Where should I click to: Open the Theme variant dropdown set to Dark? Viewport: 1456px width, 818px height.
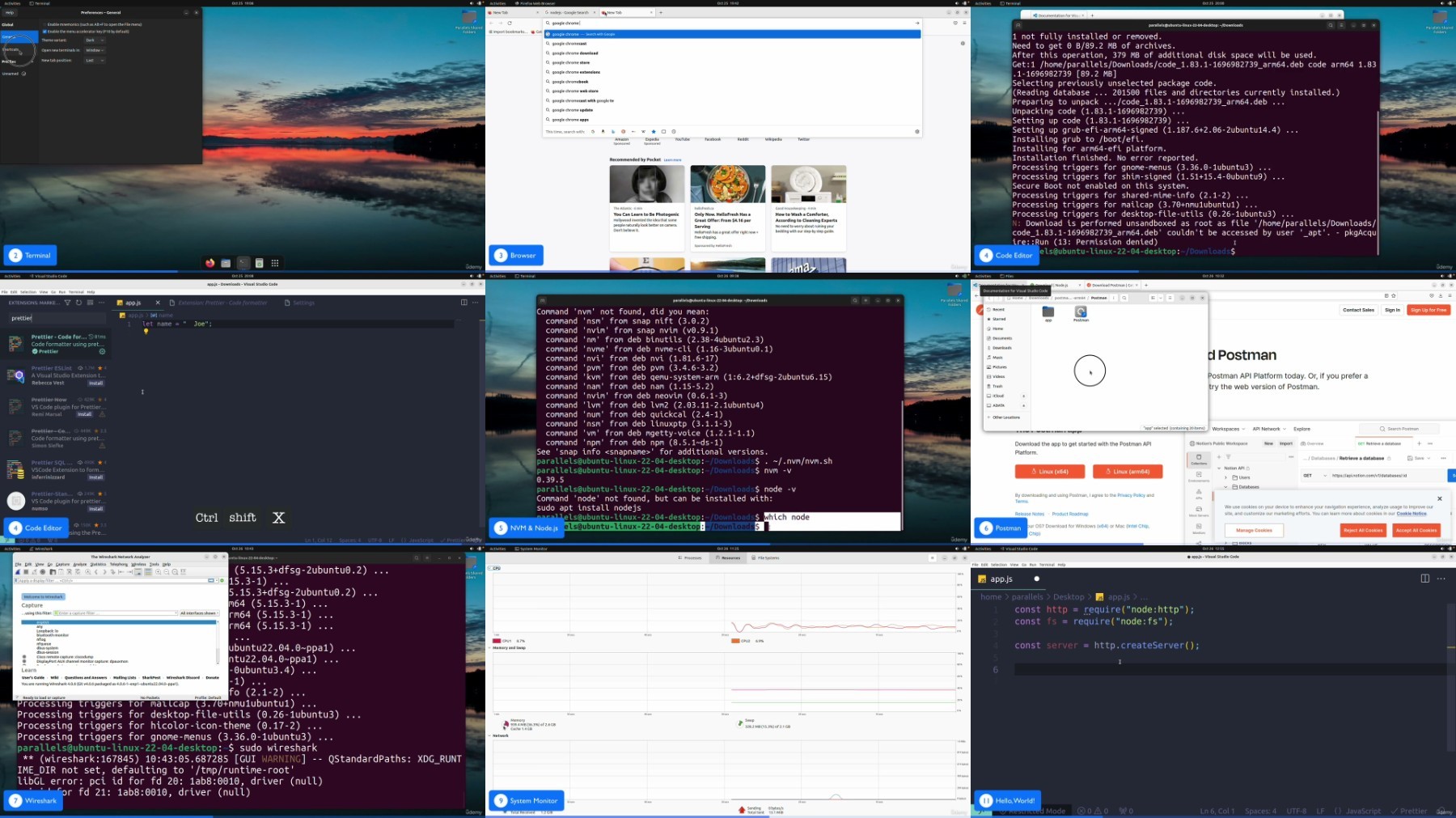pos(95,40)
